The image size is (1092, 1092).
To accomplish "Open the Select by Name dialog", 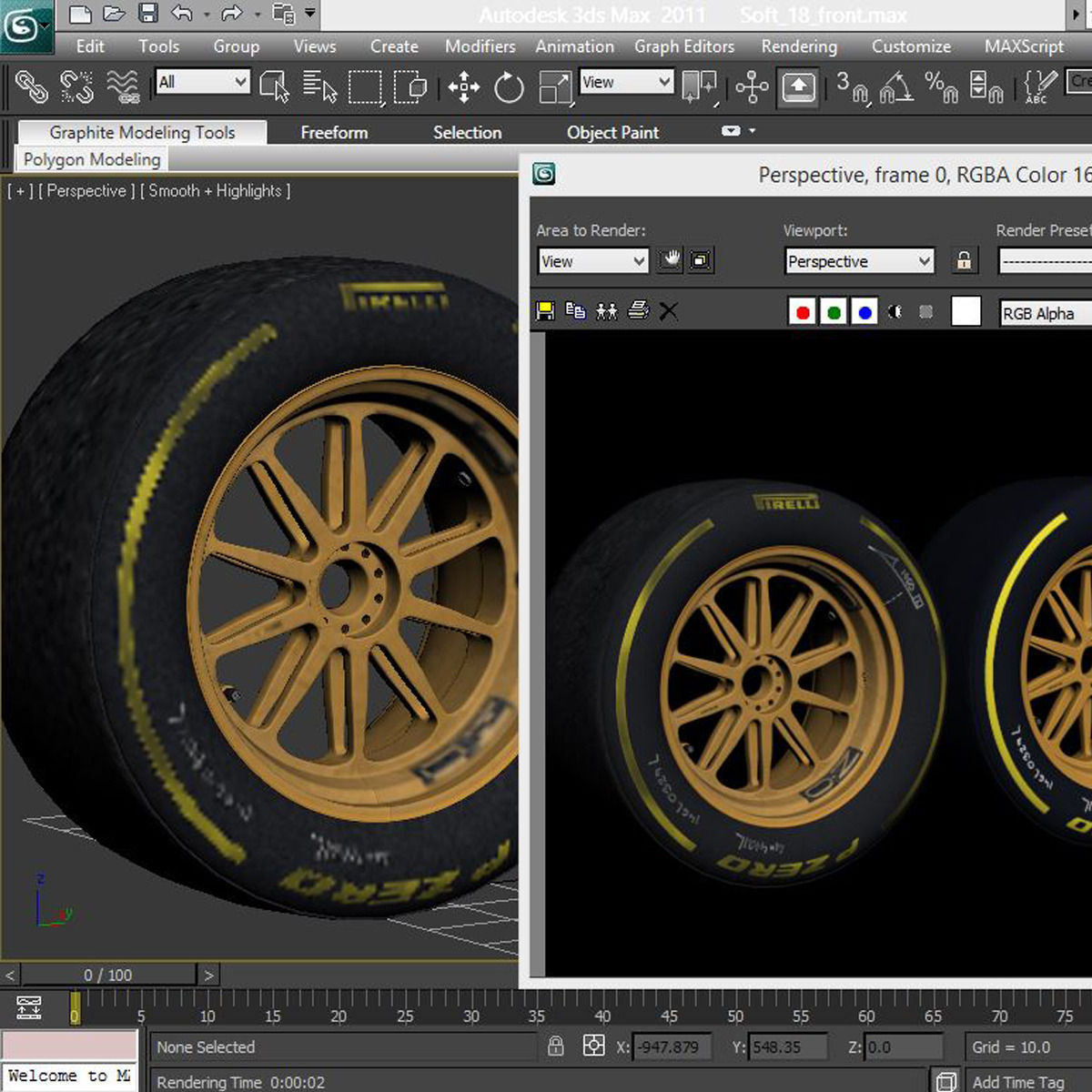I will (319, 87).
